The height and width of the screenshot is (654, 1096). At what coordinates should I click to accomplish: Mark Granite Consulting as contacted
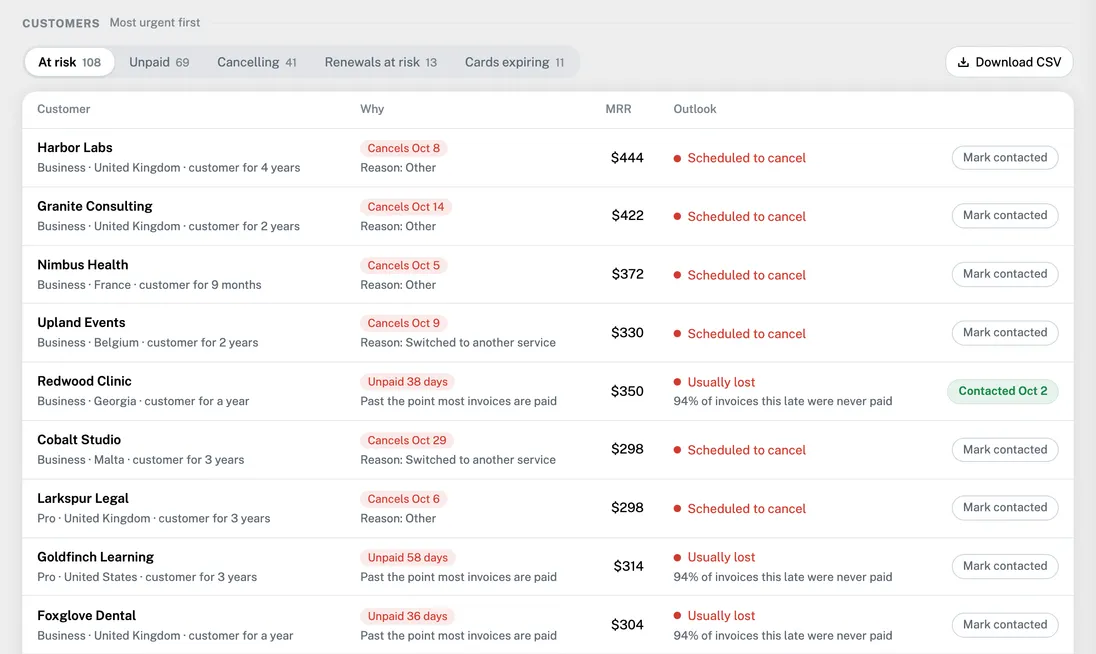click(x=1004, y=215)
